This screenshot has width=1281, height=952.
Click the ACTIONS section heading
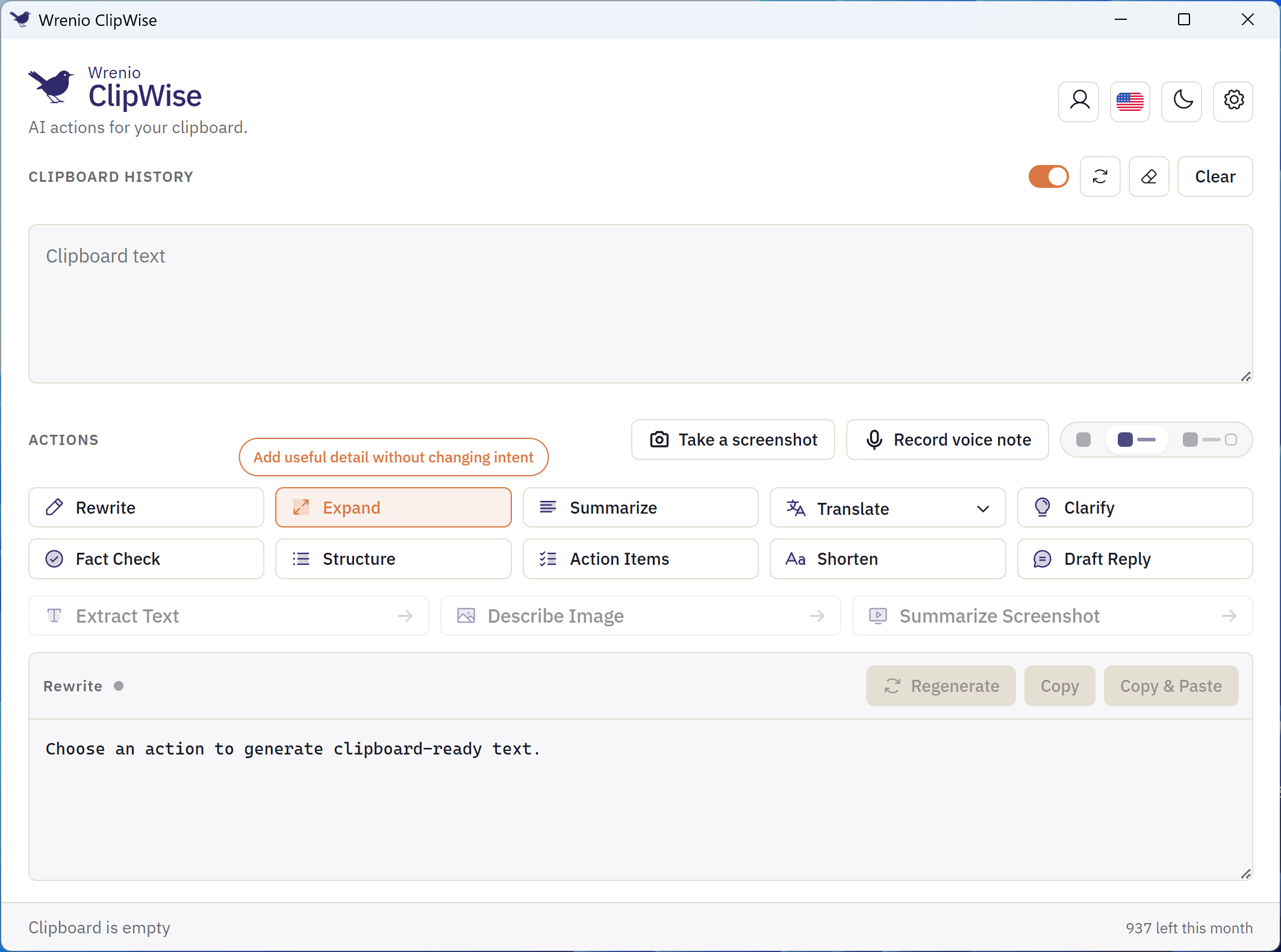coord(63,440)
